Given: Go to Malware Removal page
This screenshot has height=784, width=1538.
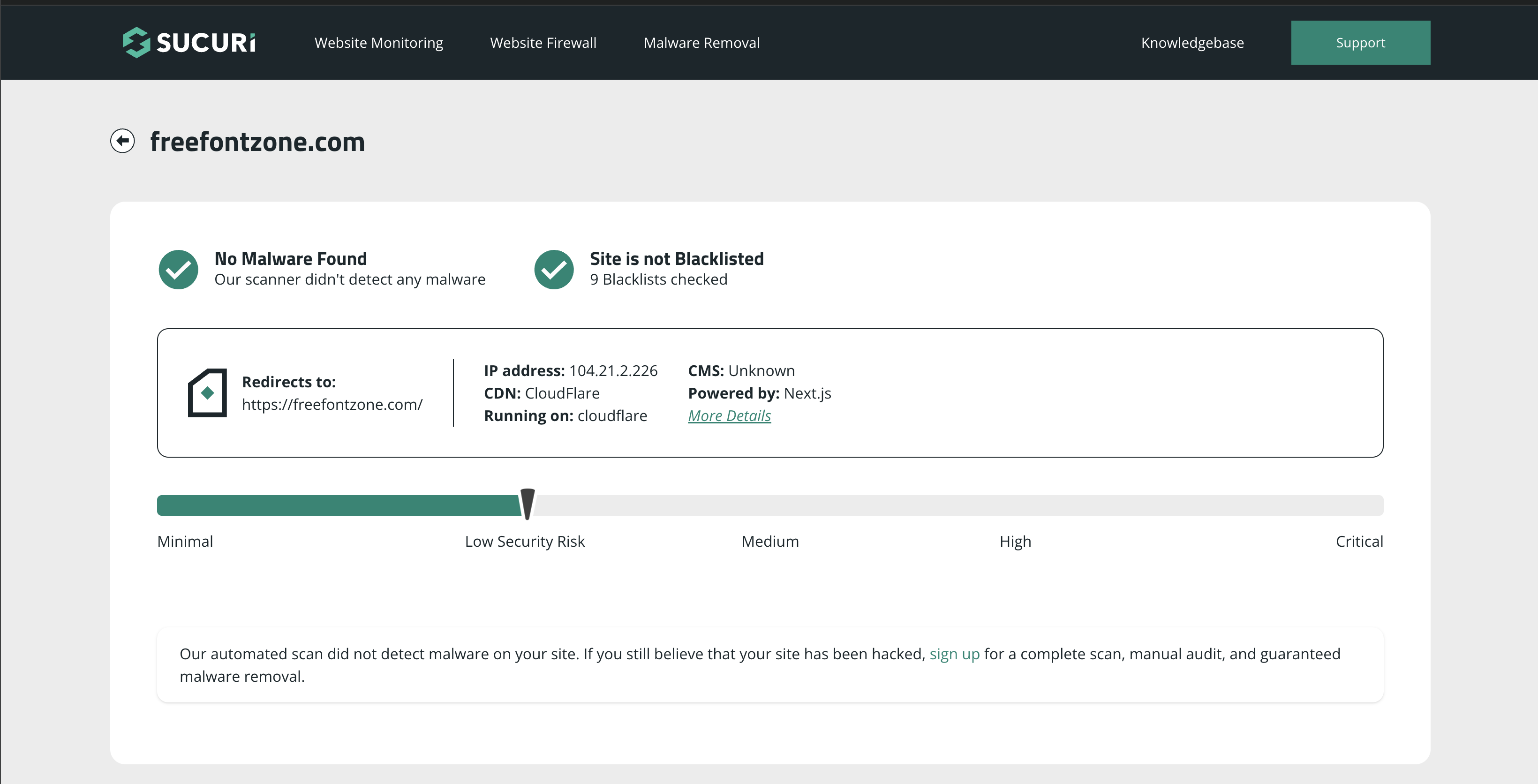Looking at the screenshot, I should [x=701, y=43].
